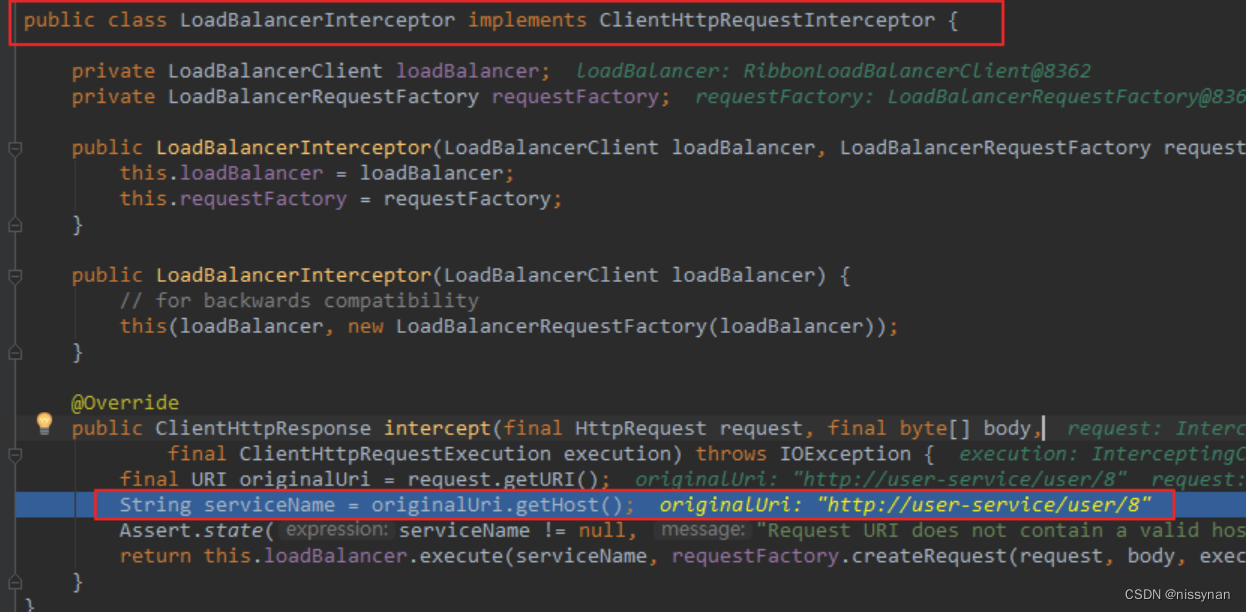Click comment 'for backwards compatibility'
1246x612 pixels.
(299, 301)
